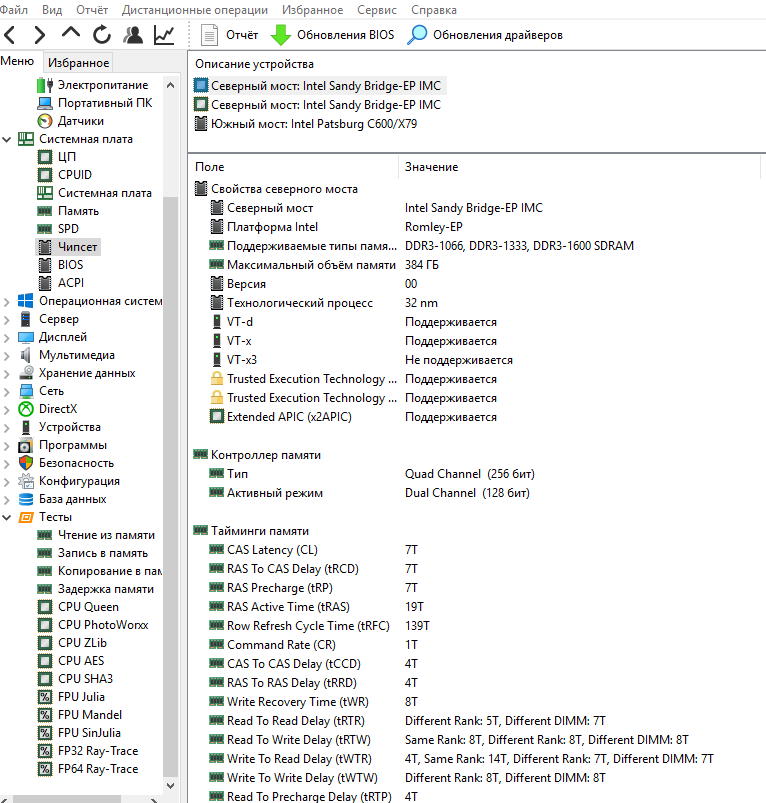The width and height of the screenshot is (766, 803).
Task: Open the Датчики gauge icon
Action: click(45, 121)
